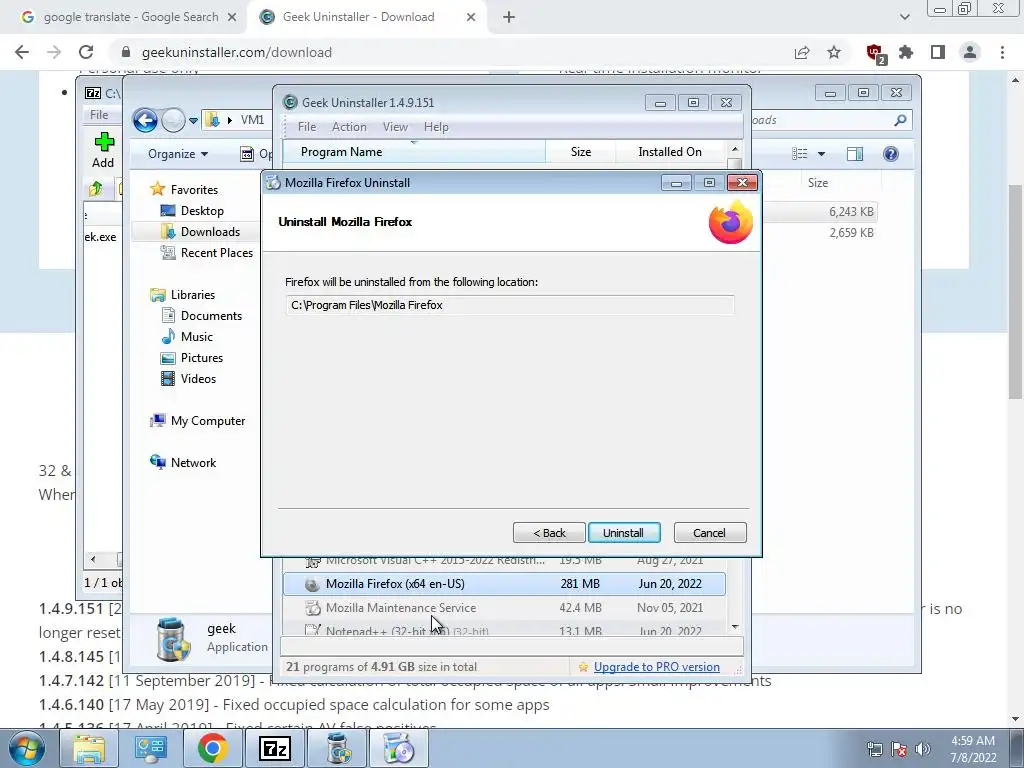Open uBlock Origin extension icon

click(x=875, y=53)
